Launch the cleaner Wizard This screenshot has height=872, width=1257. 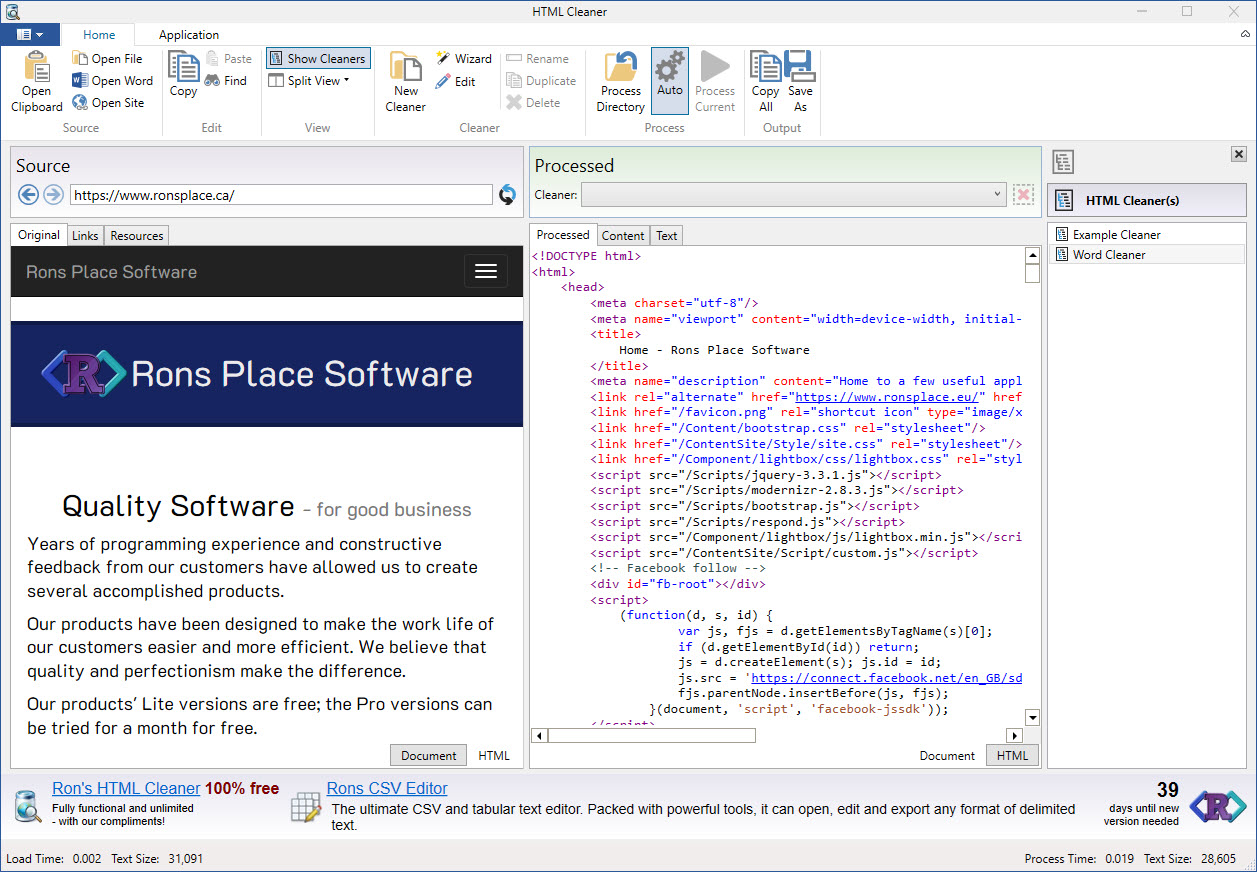pyautogui.click(x=464, y=59)
